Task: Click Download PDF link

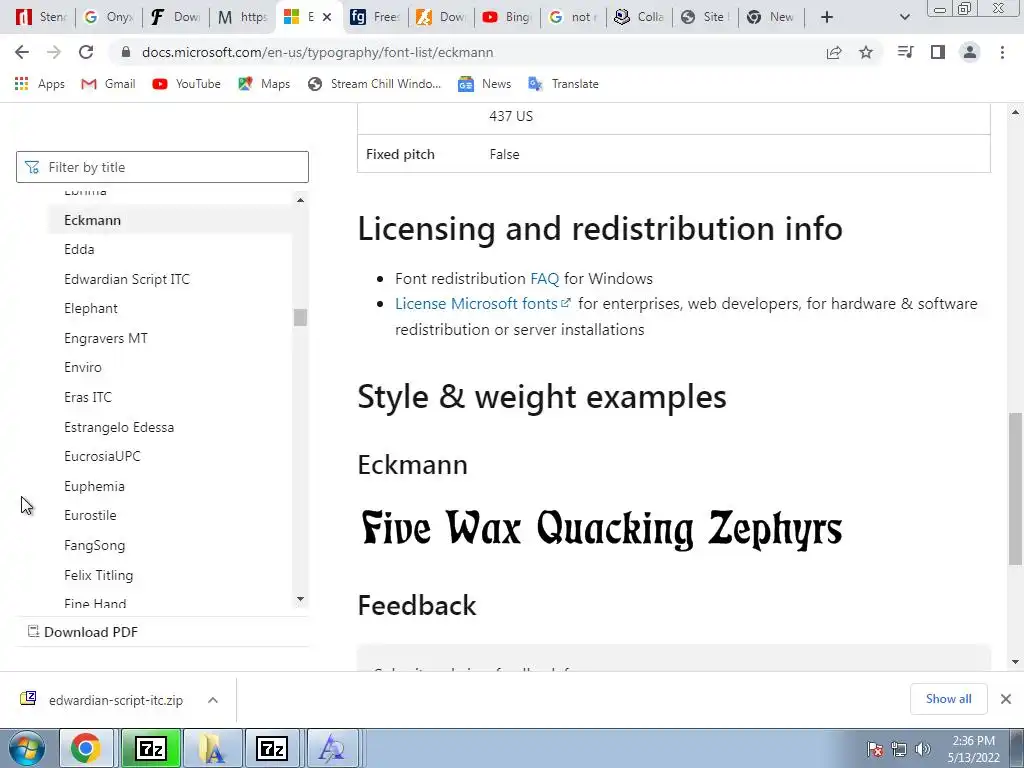Action: click(83, 632)
